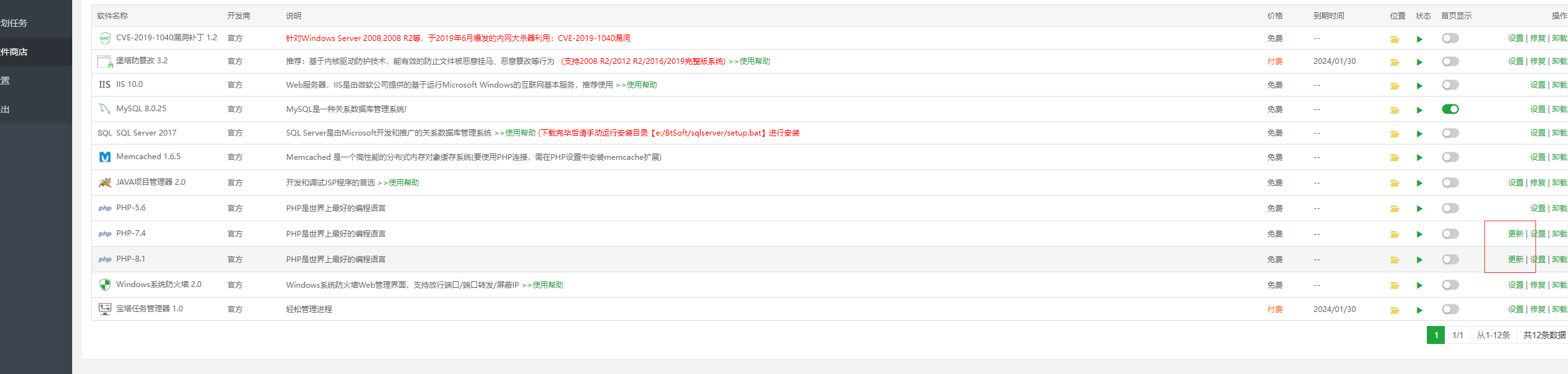This screenshot has width=1568, height=374.
Task: Open folder location for CVE-2019-1040漏洞补丁
Action: 1394,39
